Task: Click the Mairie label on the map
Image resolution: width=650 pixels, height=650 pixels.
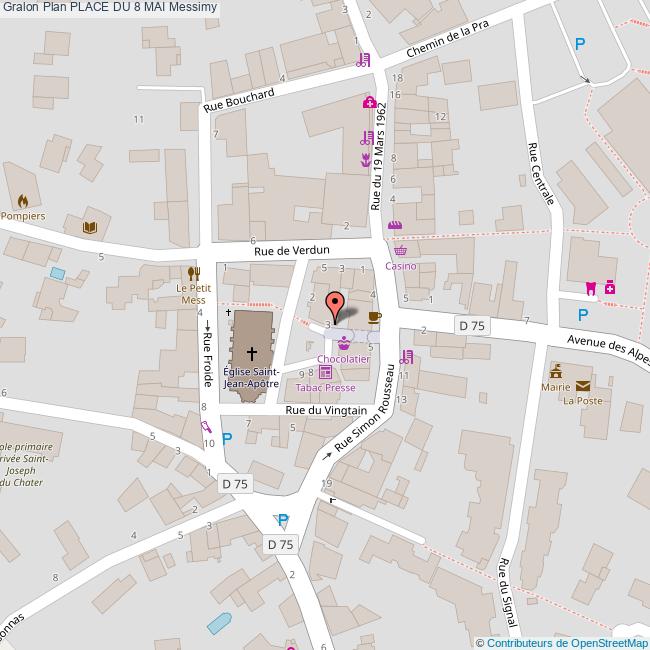Action: click(x=555, y=386)
